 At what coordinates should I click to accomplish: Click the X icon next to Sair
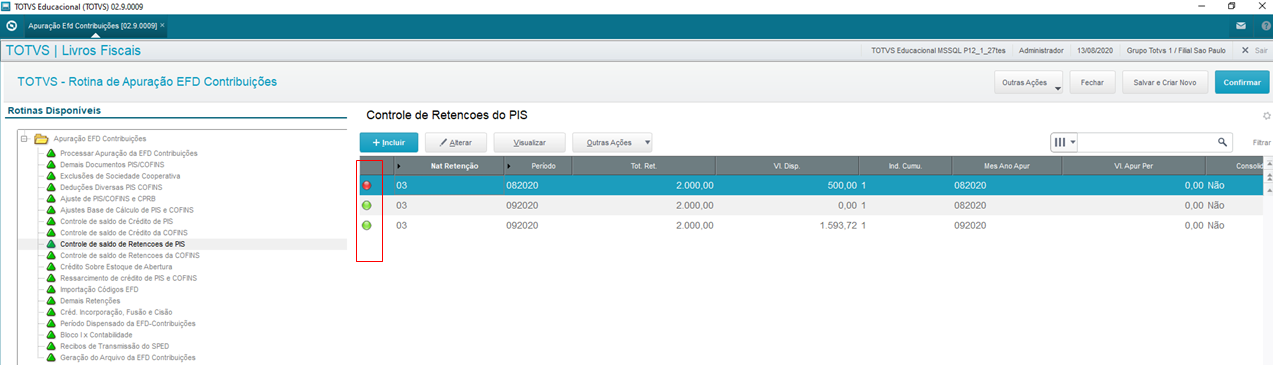coord(1245,50)
